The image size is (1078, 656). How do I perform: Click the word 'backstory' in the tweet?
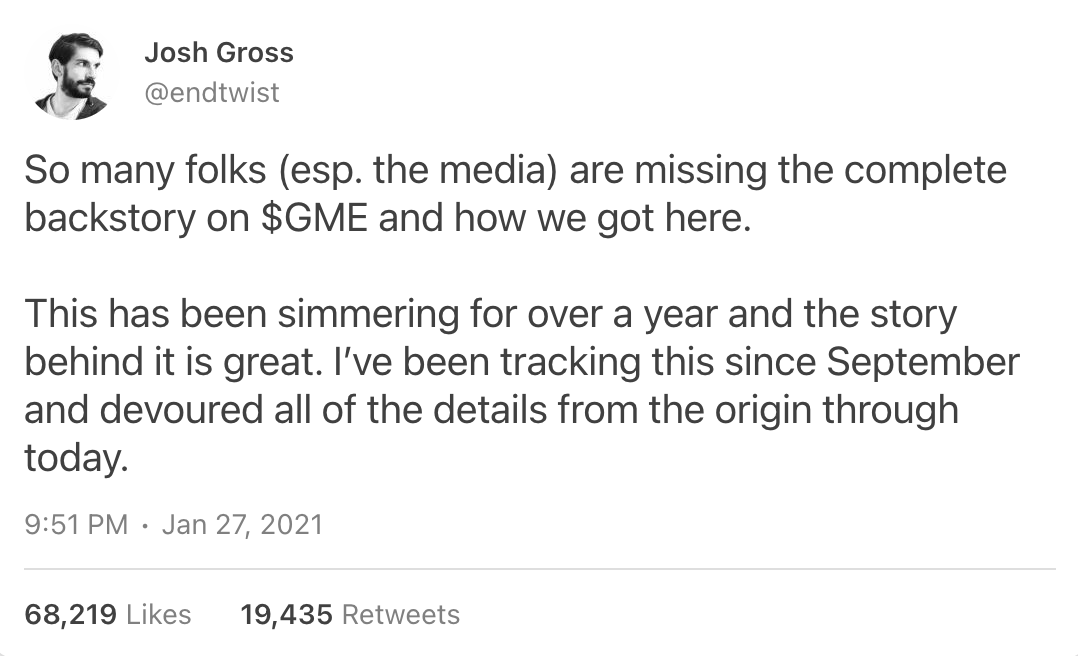click(x=110, y=219)
